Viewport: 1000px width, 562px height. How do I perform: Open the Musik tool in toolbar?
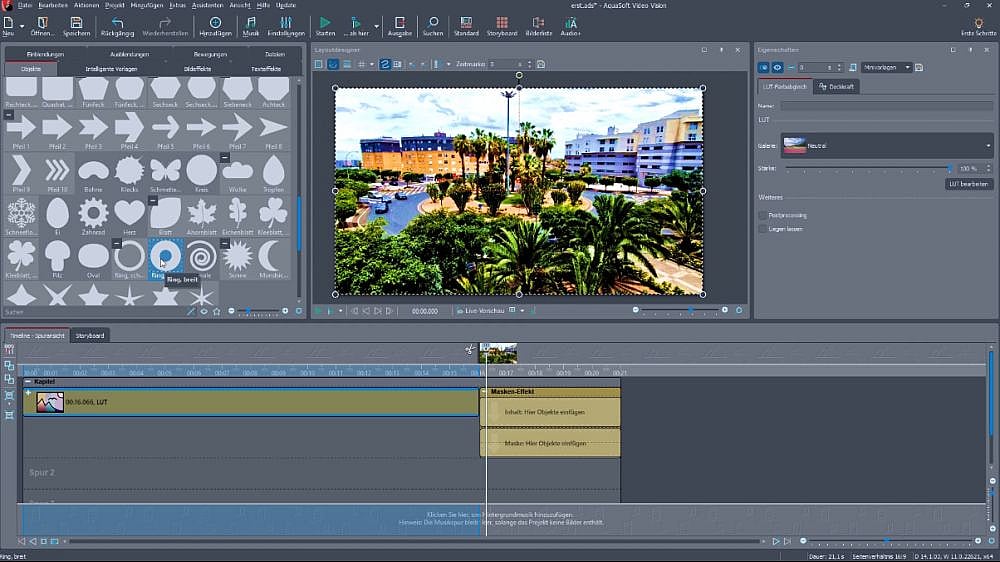(x=251, y=22)
